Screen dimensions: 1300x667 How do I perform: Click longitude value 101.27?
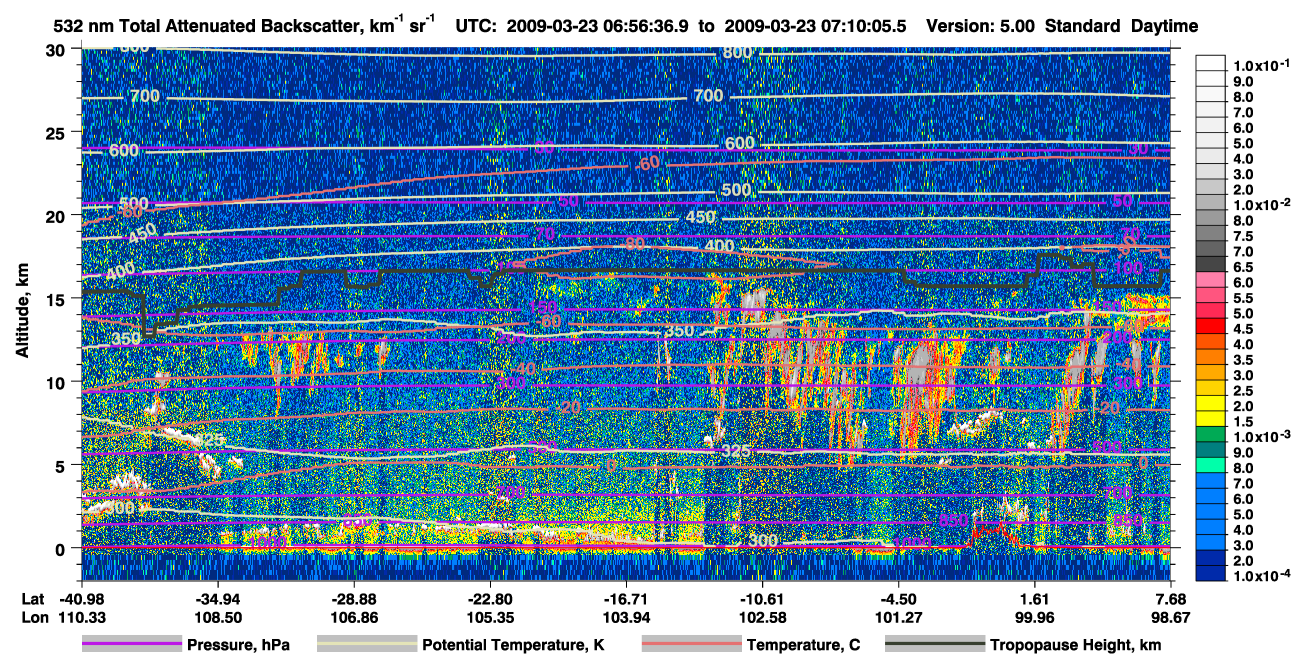point(899,617)
